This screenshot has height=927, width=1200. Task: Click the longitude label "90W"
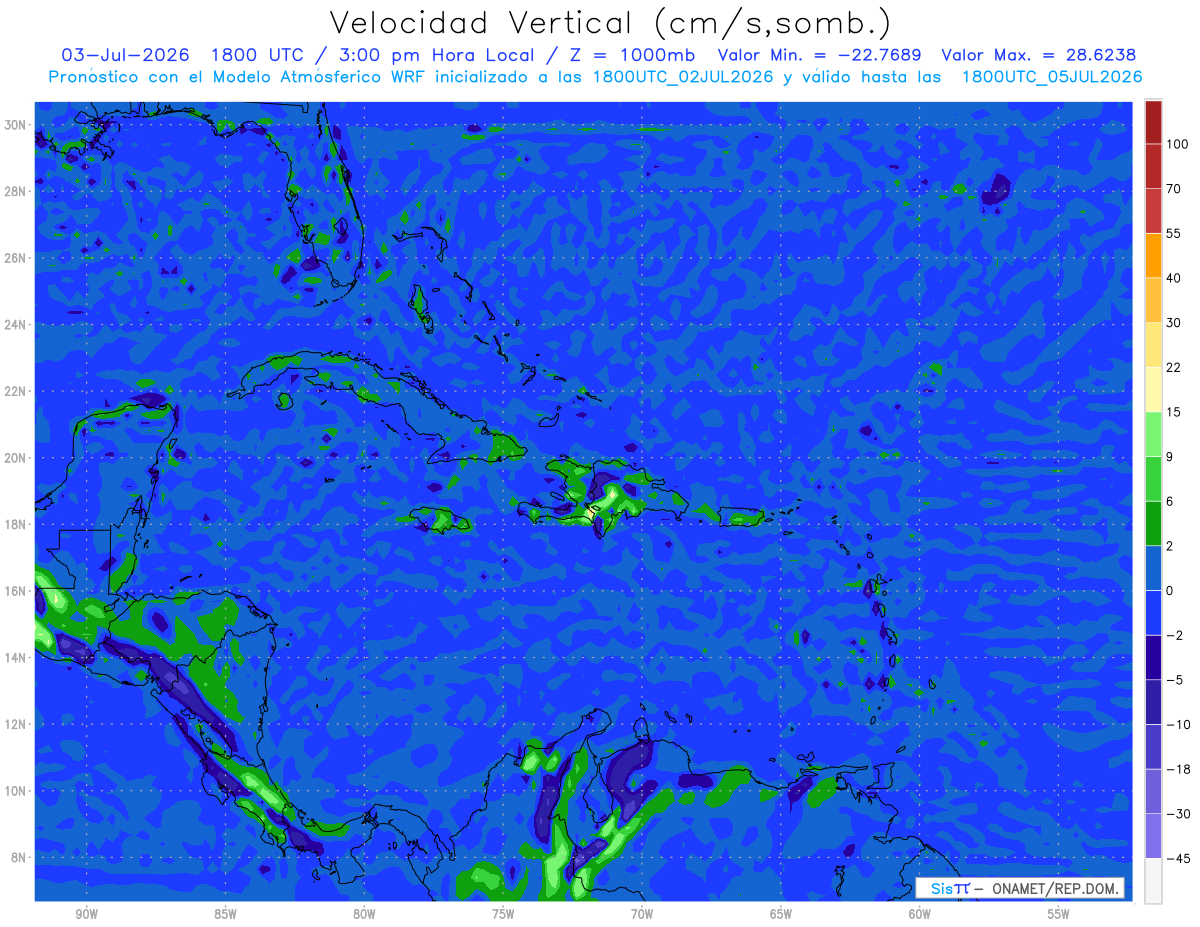click(86, 914)
